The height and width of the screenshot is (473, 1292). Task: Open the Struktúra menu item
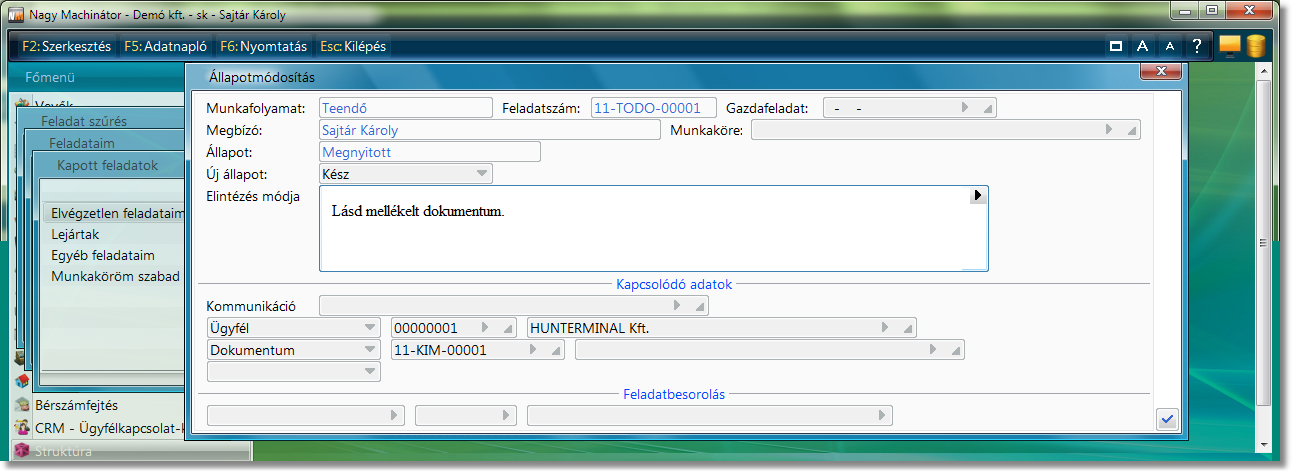coord(63,451)
